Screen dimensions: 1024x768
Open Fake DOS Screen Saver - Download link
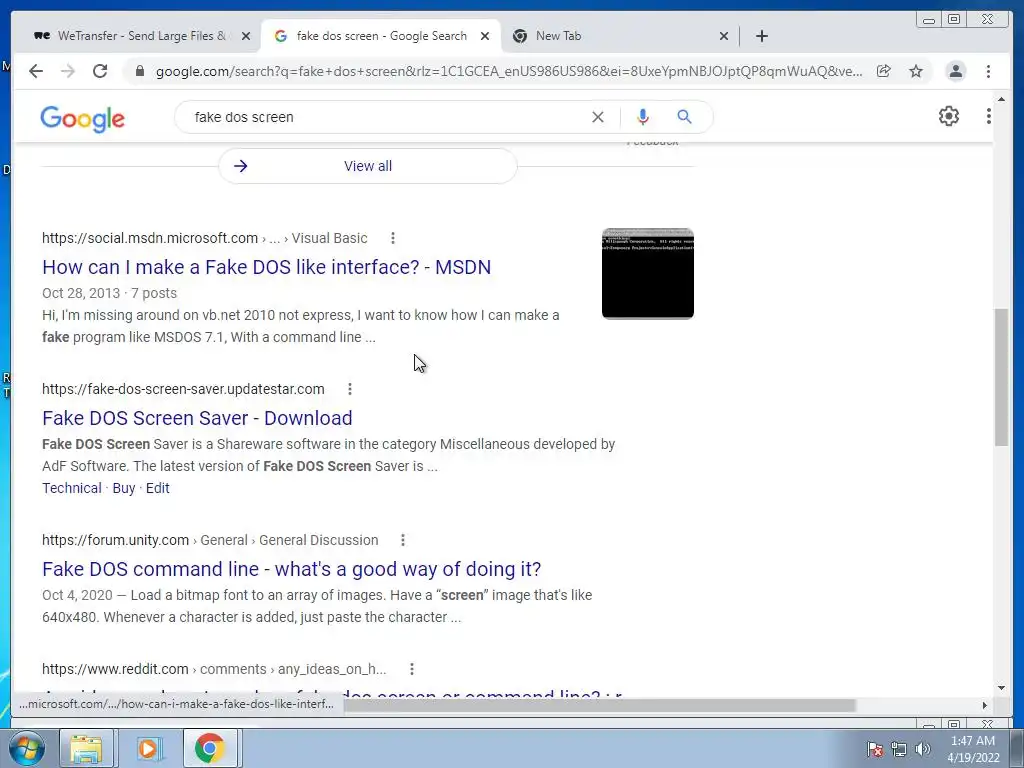(197, 418)
